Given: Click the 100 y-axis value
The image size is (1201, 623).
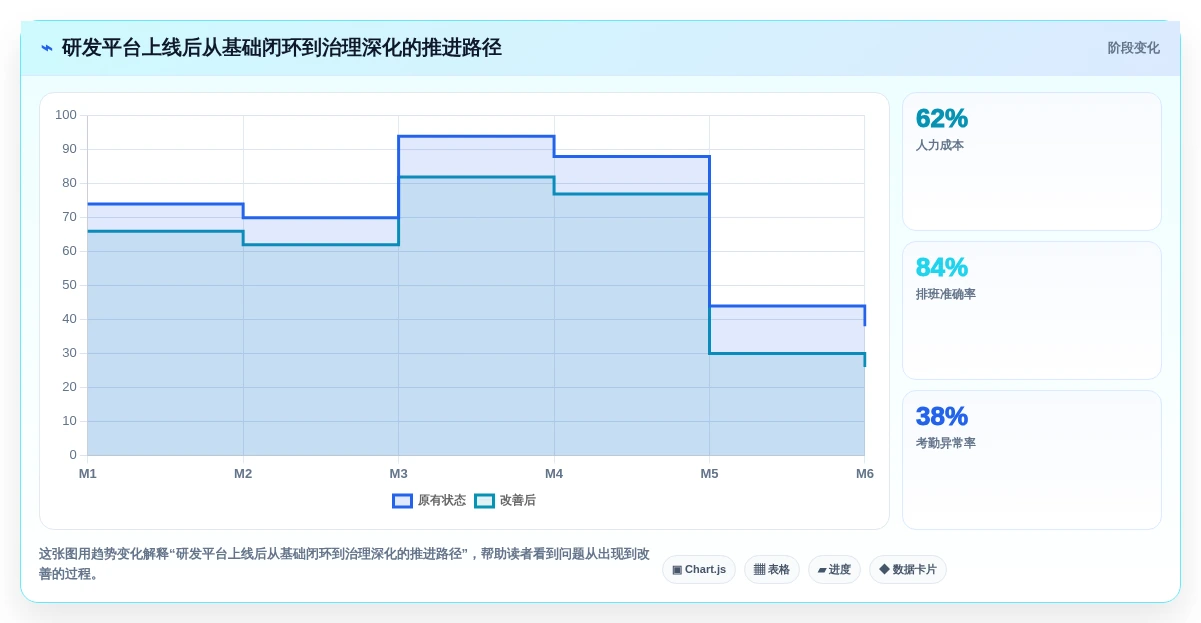Looking at the screenshot, I should point(66,115).
